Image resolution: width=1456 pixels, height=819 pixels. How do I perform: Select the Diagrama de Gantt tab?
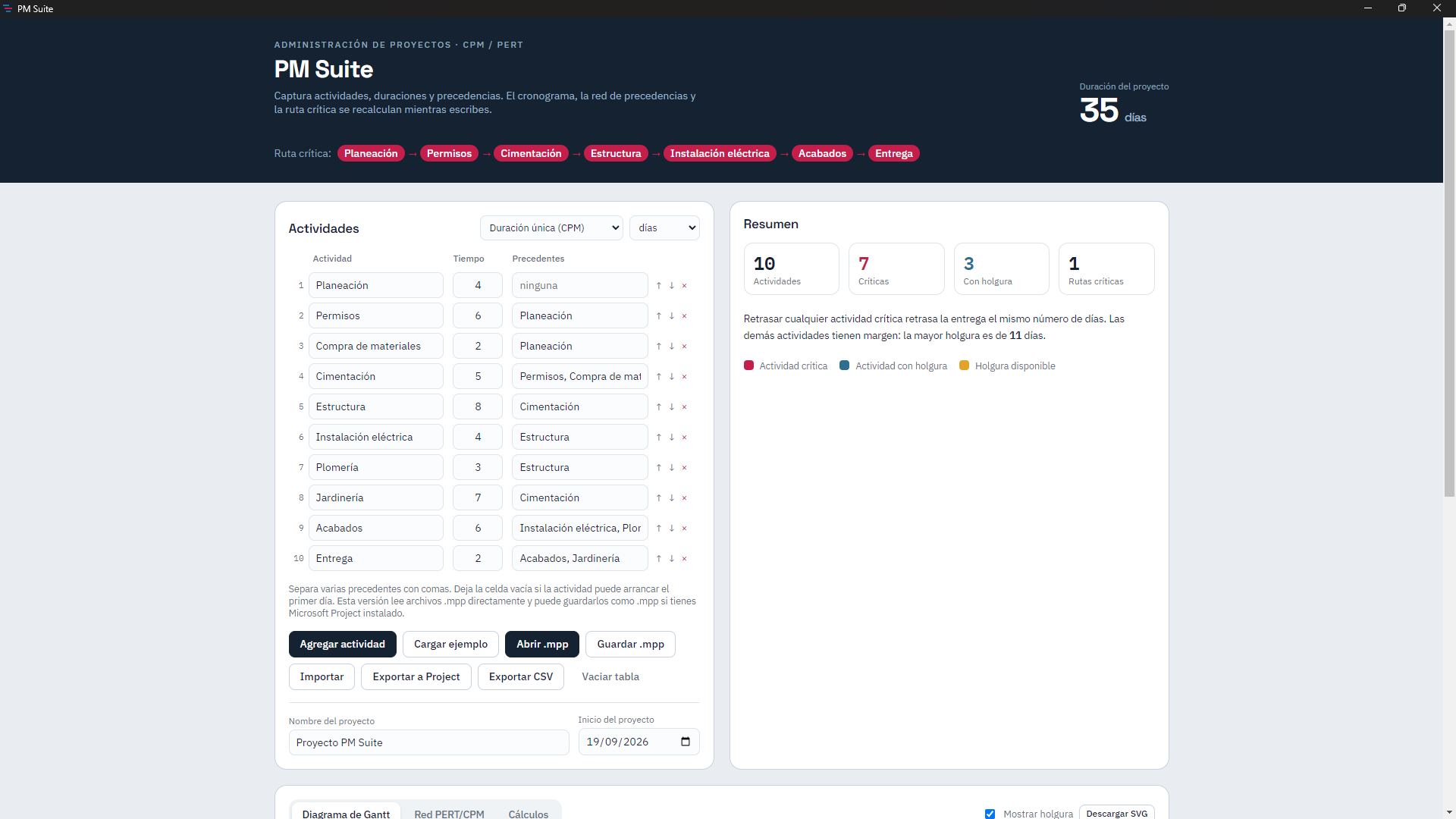point(346,814)
